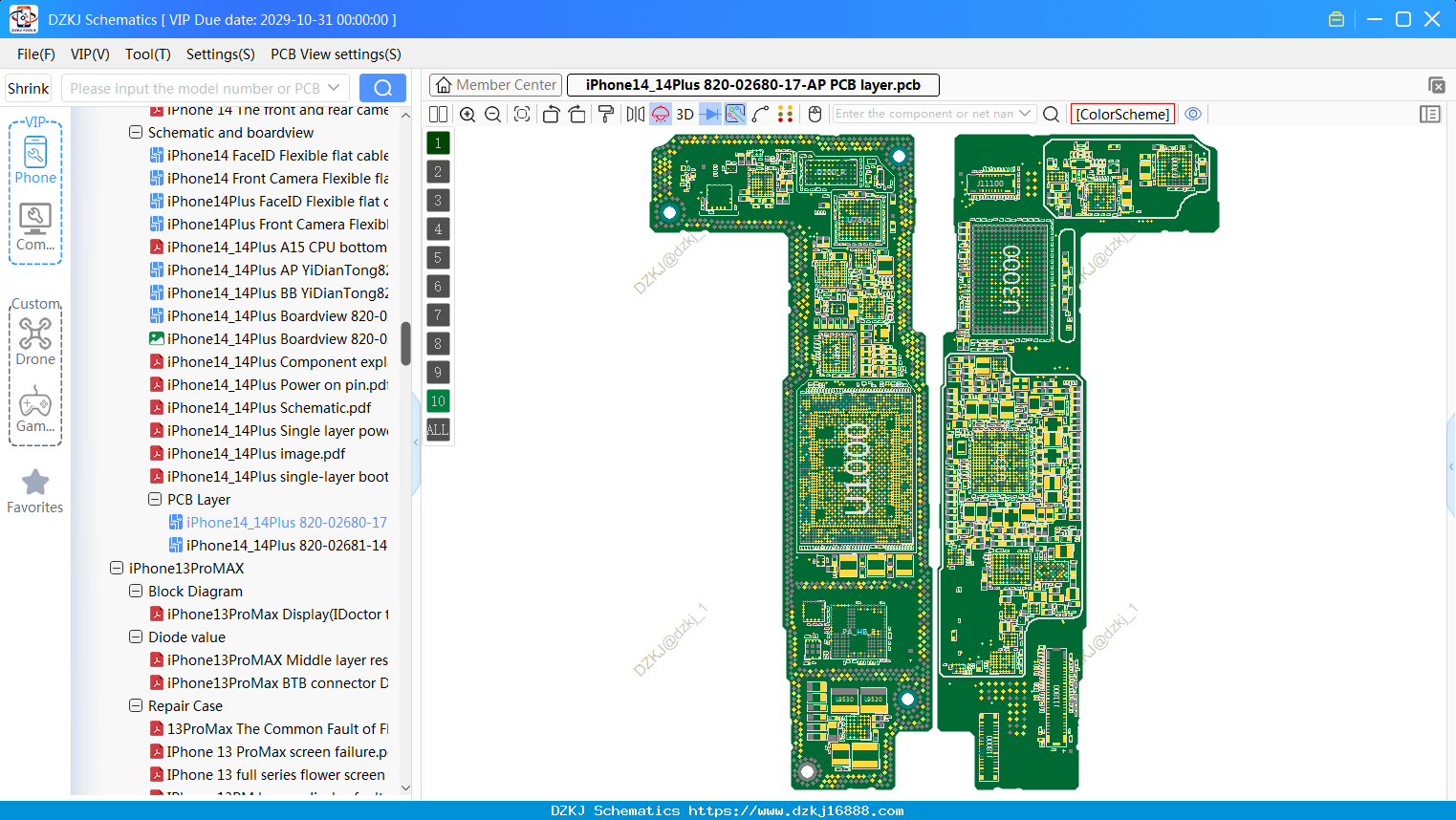
Task: Show ALL PCB layers
Action: click(438, 429)
